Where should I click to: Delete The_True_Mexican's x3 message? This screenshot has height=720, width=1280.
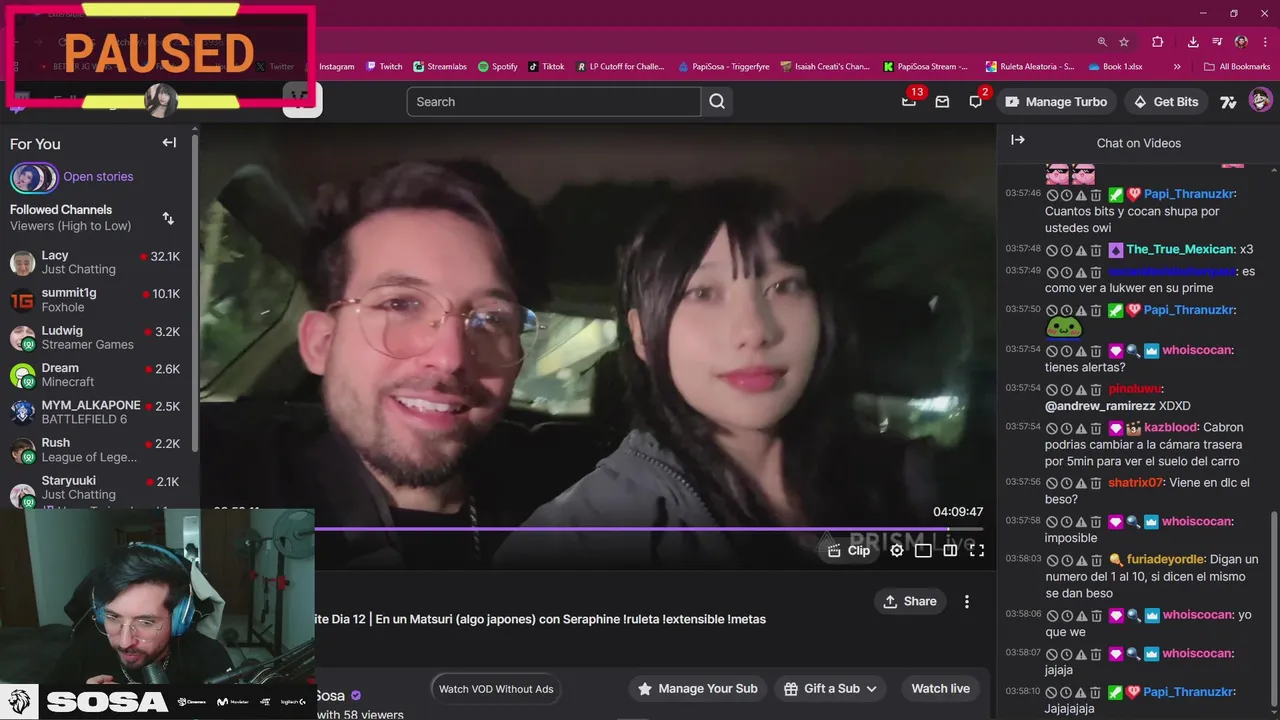click(1096, 250)
